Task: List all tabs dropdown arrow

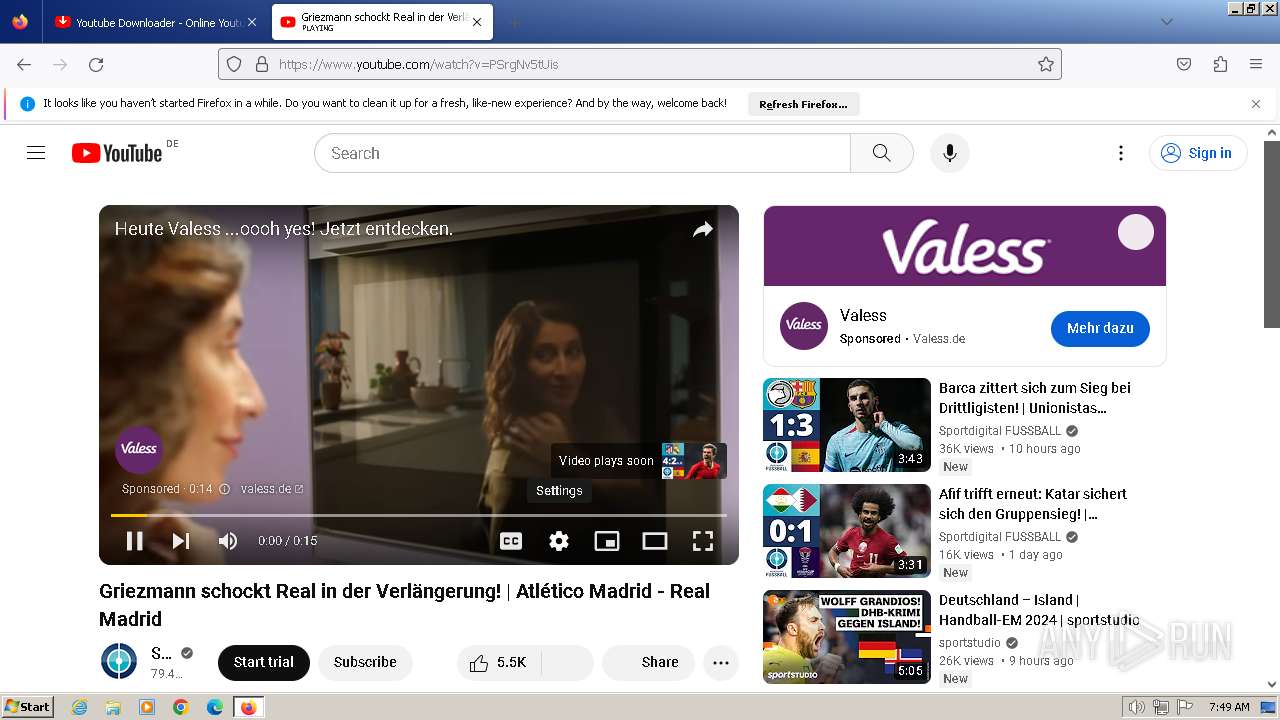Action: pyautogui.click(x=1166, y=22)
